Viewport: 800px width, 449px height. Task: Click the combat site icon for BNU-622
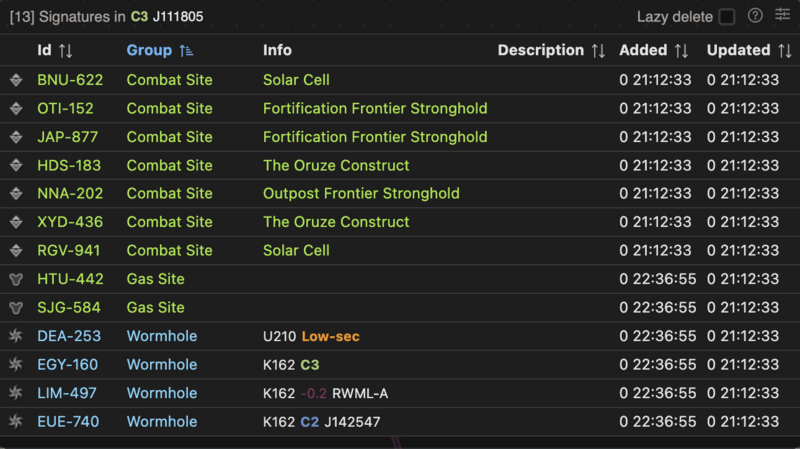tap(16, 80)
